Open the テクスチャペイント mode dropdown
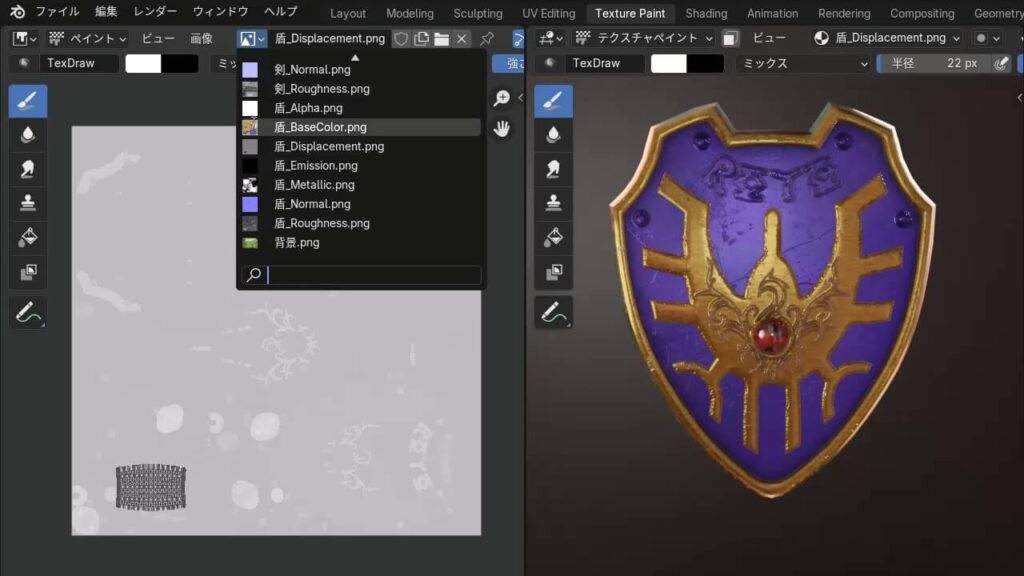The width and height of the screenshot is (1024, 576). (643, 39)
